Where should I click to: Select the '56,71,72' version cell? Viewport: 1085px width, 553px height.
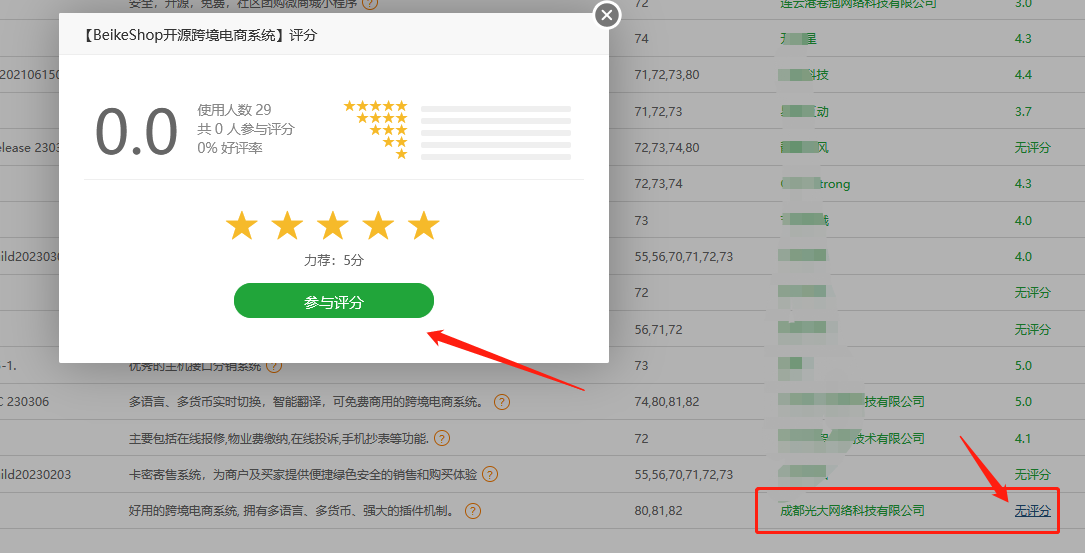(658, 329)
